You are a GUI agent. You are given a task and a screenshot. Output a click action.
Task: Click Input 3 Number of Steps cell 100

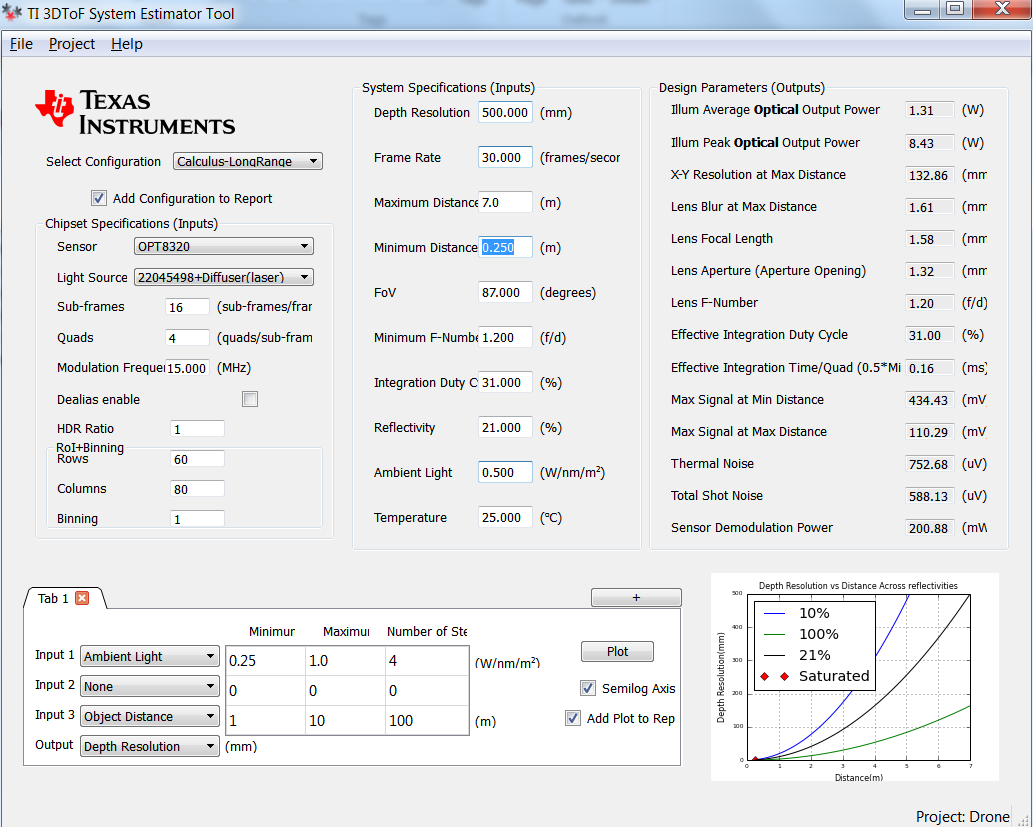click(x=427, y=720)
